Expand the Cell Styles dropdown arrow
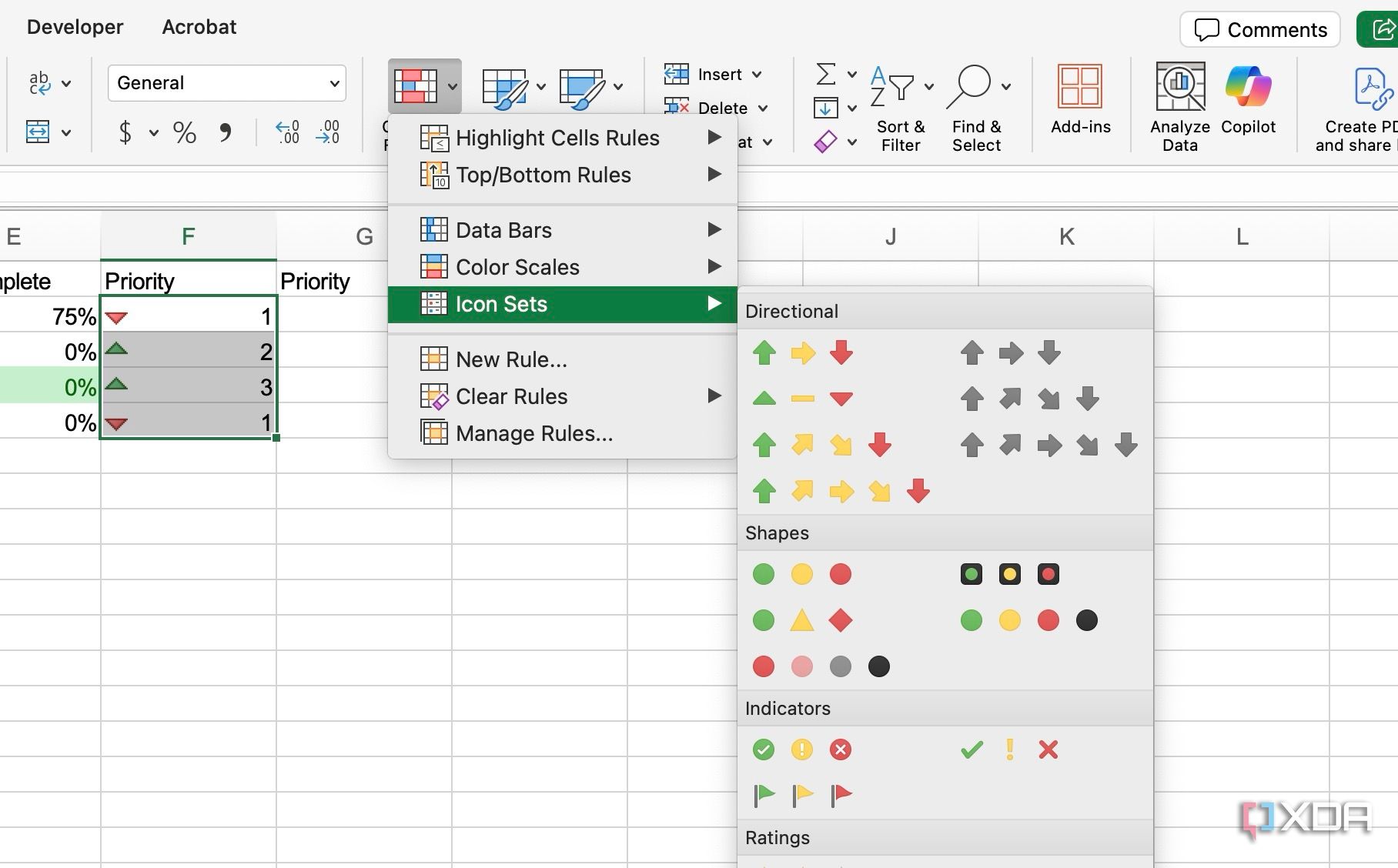 618,87
